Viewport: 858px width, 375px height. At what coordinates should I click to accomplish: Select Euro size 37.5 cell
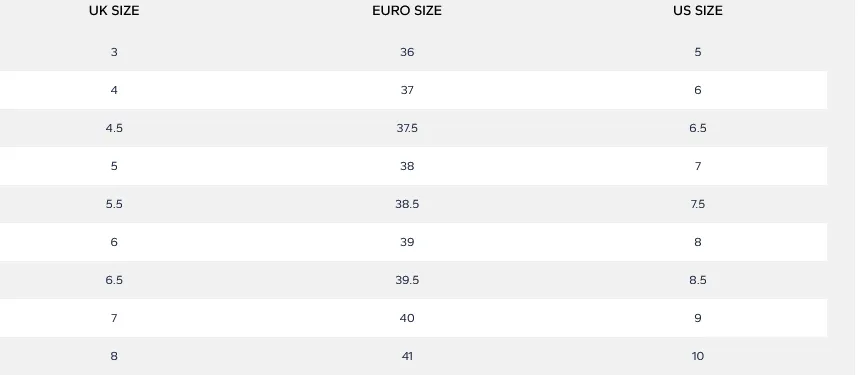click(x=407, y=128)
